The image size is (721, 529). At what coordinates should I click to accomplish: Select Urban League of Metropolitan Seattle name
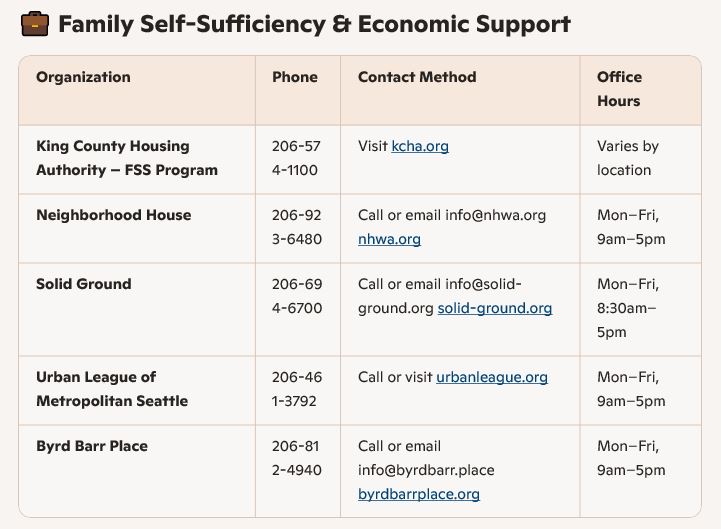112,389
